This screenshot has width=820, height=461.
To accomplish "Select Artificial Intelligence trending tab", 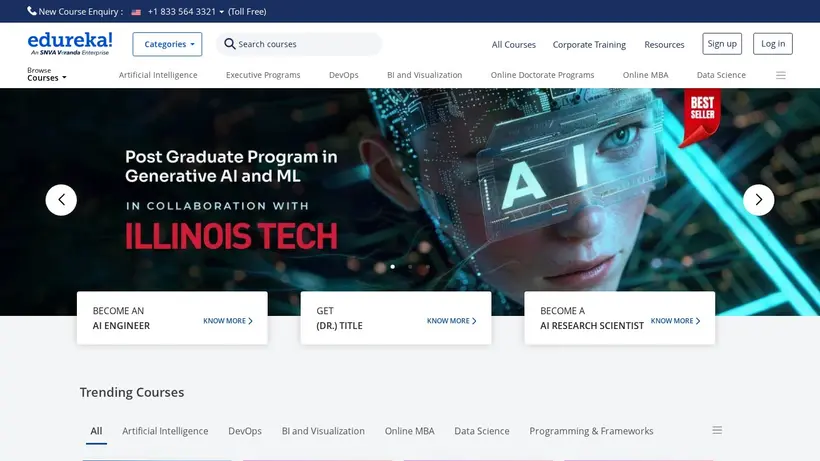I will tap(165, 431).
